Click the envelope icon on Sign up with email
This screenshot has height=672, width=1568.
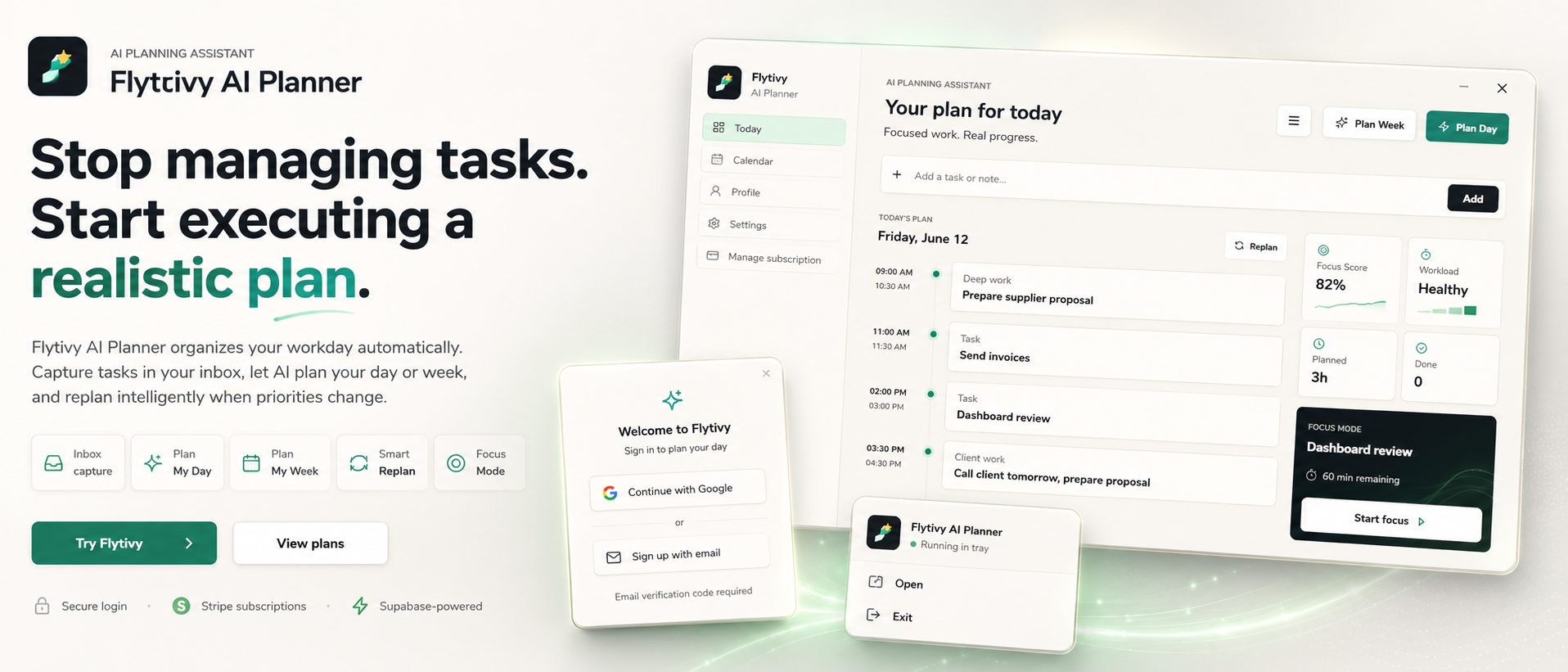tap(614, 557)
